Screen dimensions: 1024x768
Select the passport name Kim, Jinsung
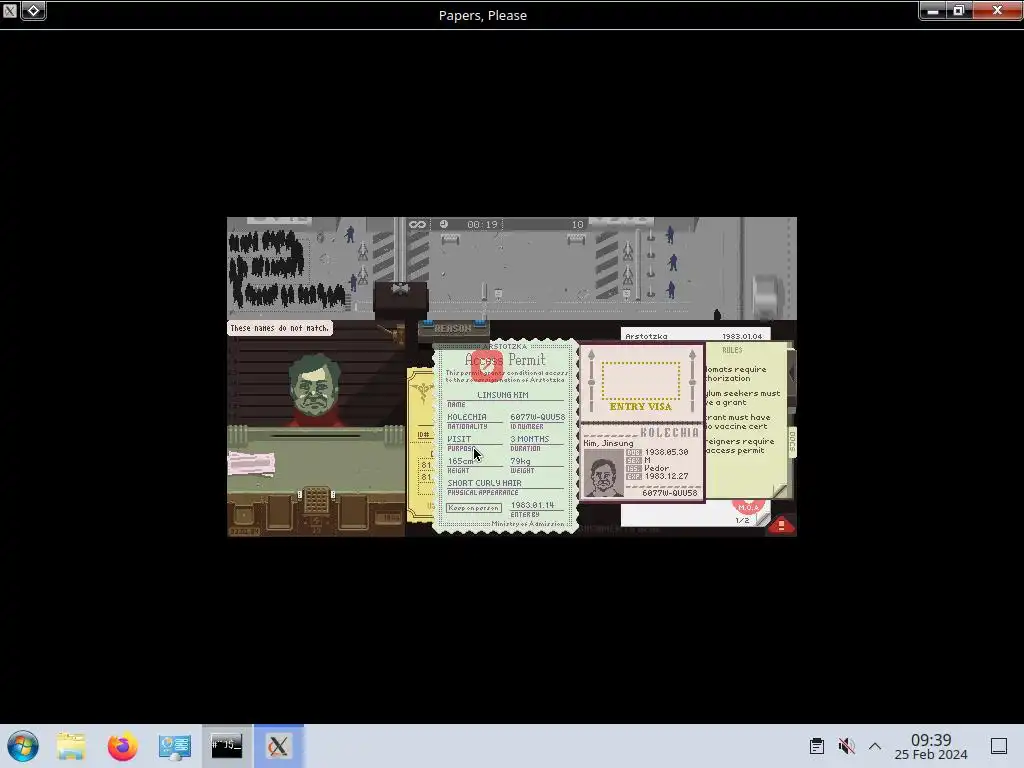pyautogui.click(x=608, y=443)
